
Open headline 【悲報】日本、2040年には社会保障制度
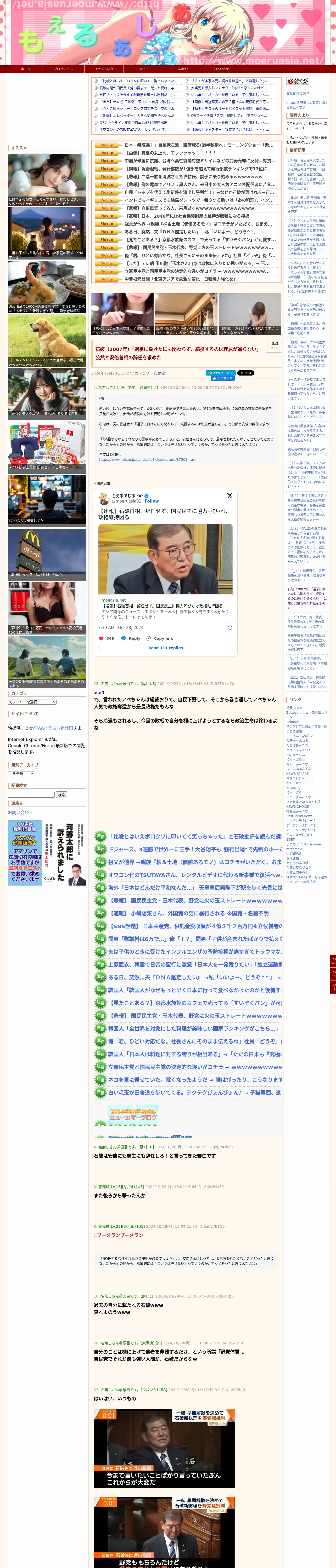(x=187, y=216)
